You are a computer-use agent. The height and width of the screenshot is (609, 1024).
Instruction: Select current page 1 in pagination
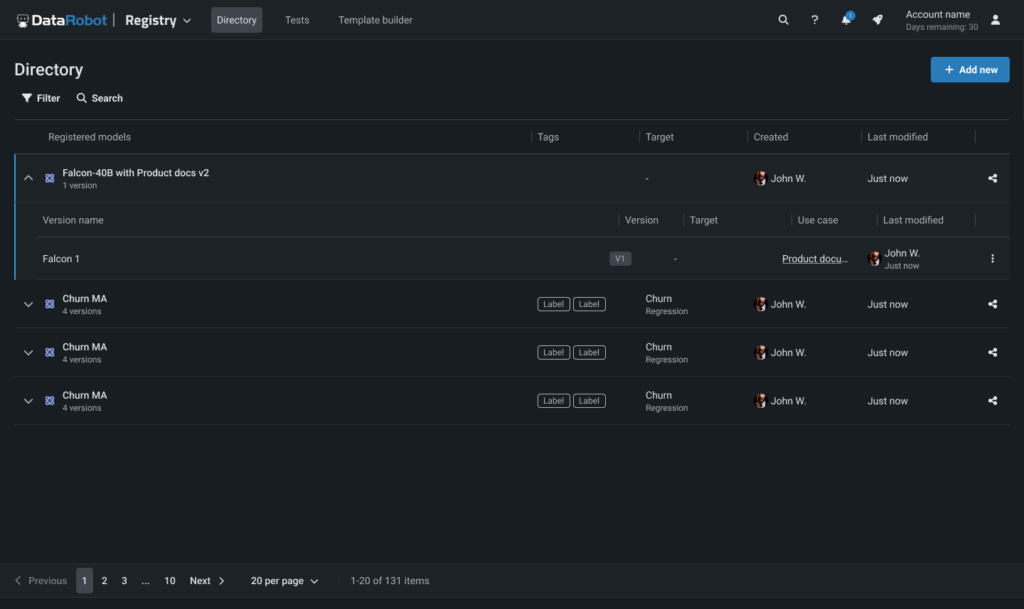point(84,581)
